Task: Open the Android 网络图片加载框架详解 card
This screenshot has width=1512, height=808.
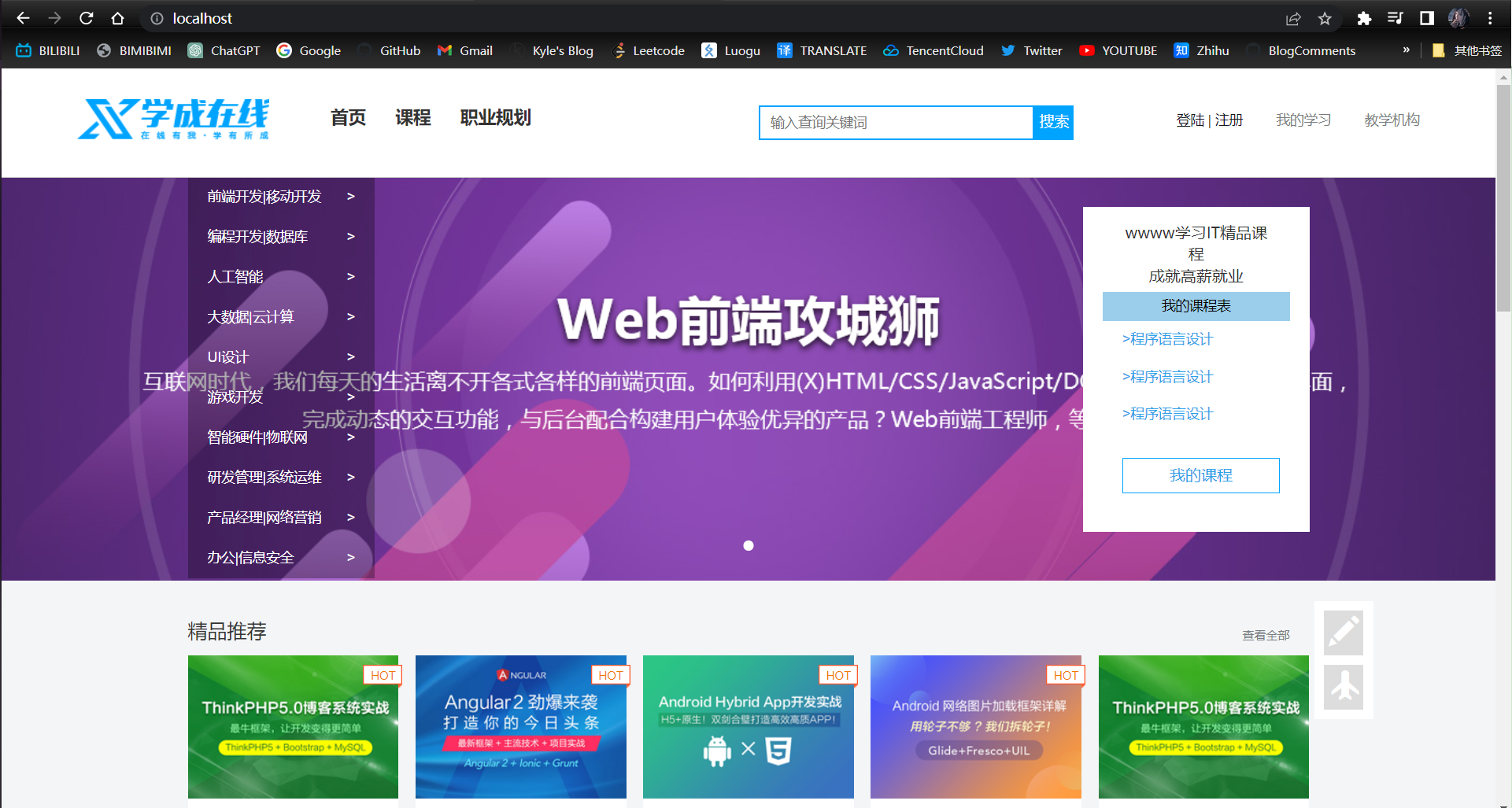Action: 976,727
